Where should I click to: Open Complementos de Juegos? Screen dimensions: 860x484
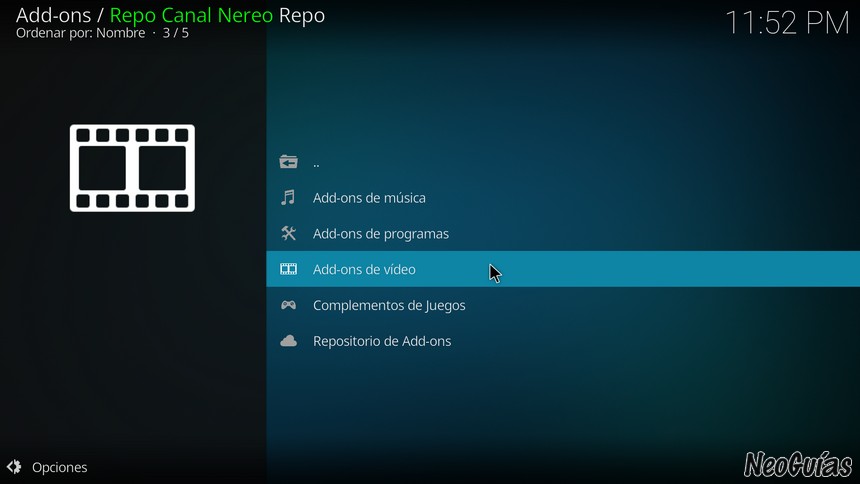point(563,305)
